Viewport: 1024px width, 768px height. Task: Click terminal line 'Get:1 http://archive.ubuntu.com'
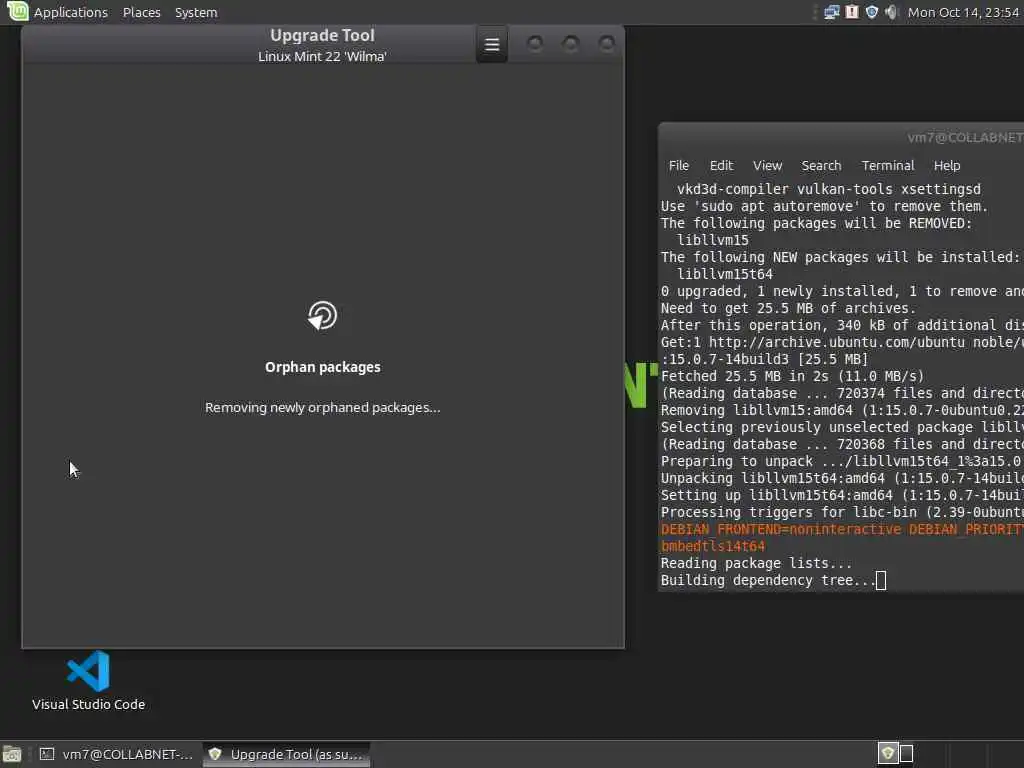842,342
